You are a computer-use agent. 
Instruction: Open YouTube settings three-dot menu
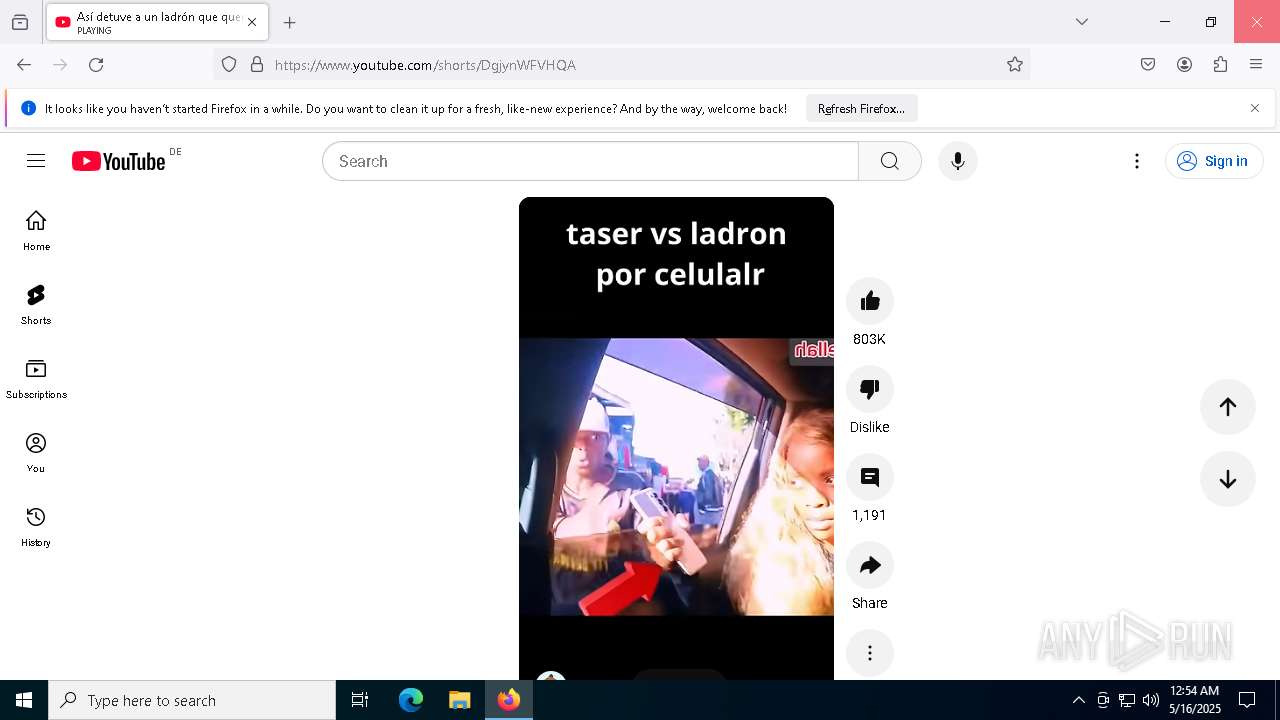1137,161
